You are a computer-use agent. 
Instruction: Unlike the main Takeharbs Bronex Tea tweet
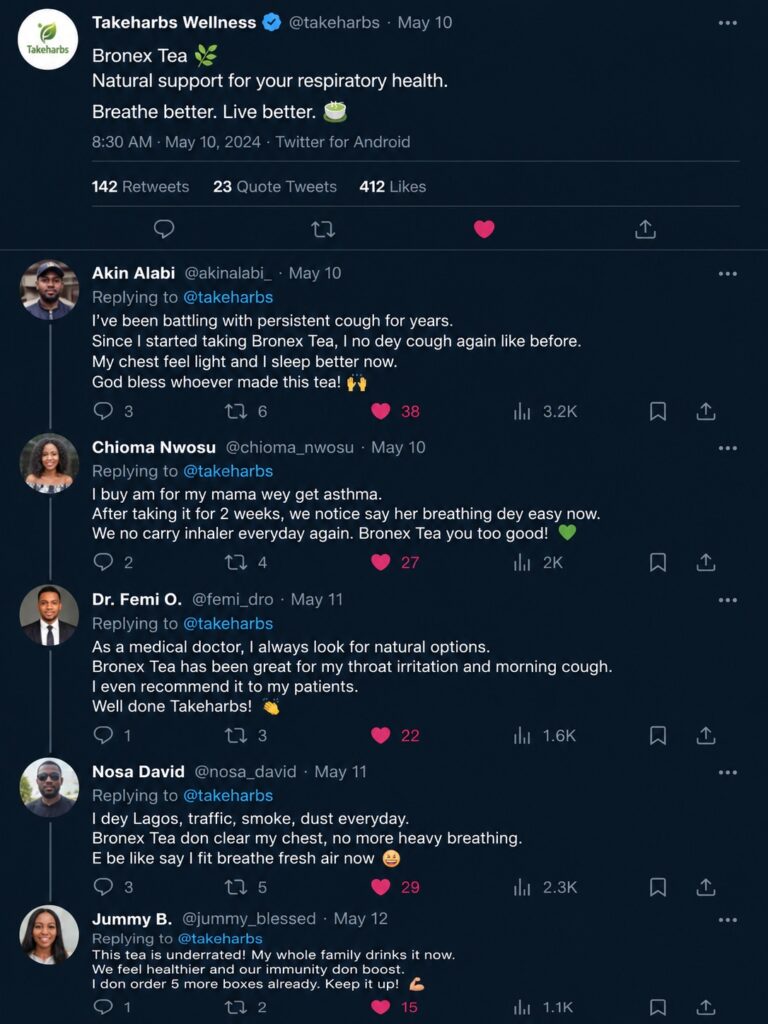[x=484, y=229]
